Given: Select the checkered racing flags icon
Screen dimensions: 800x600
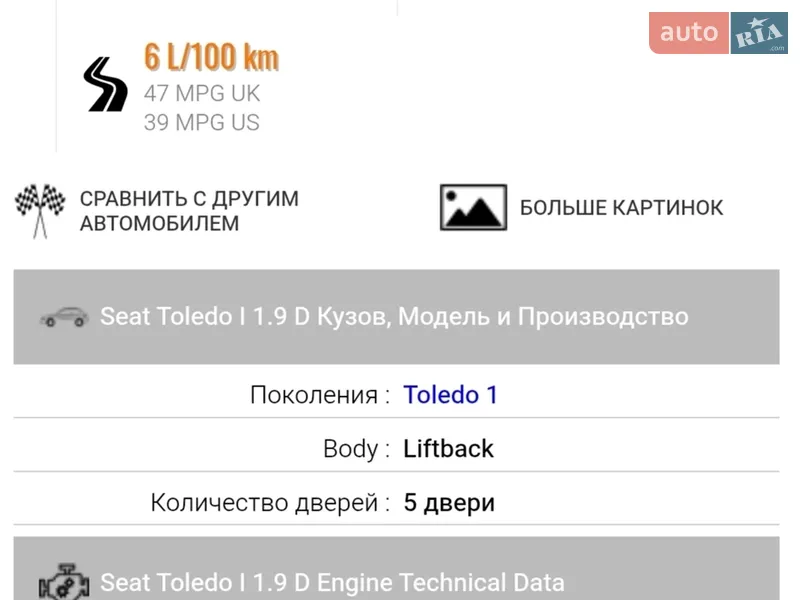Looking at the screenshot, I should tap(38, 206).
